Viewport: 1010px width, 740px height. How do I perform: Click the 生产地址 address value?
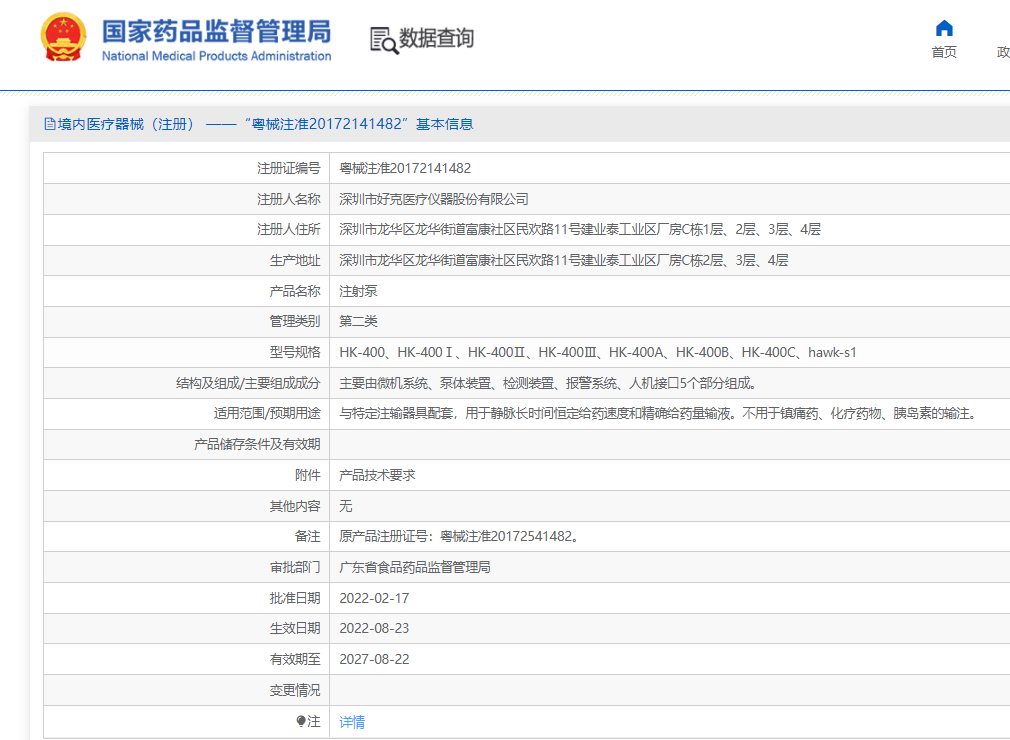tap(564, 260)
